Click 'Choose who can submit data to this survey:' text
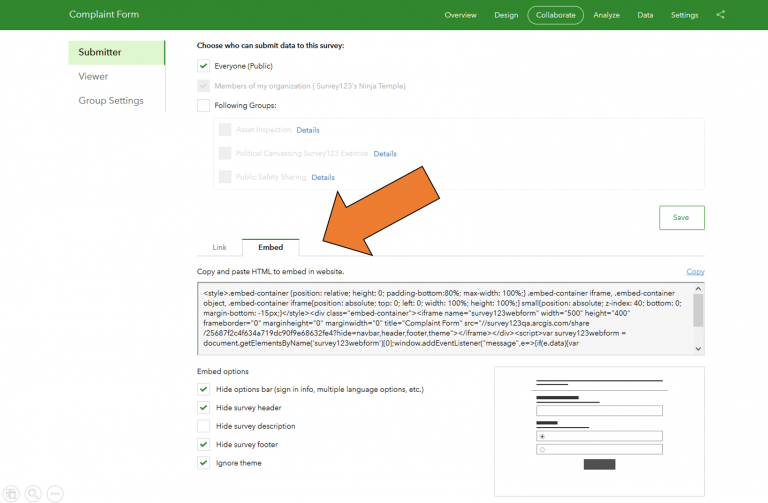The image size is (768, 503). pyautogui.click(x=270, y=46)
